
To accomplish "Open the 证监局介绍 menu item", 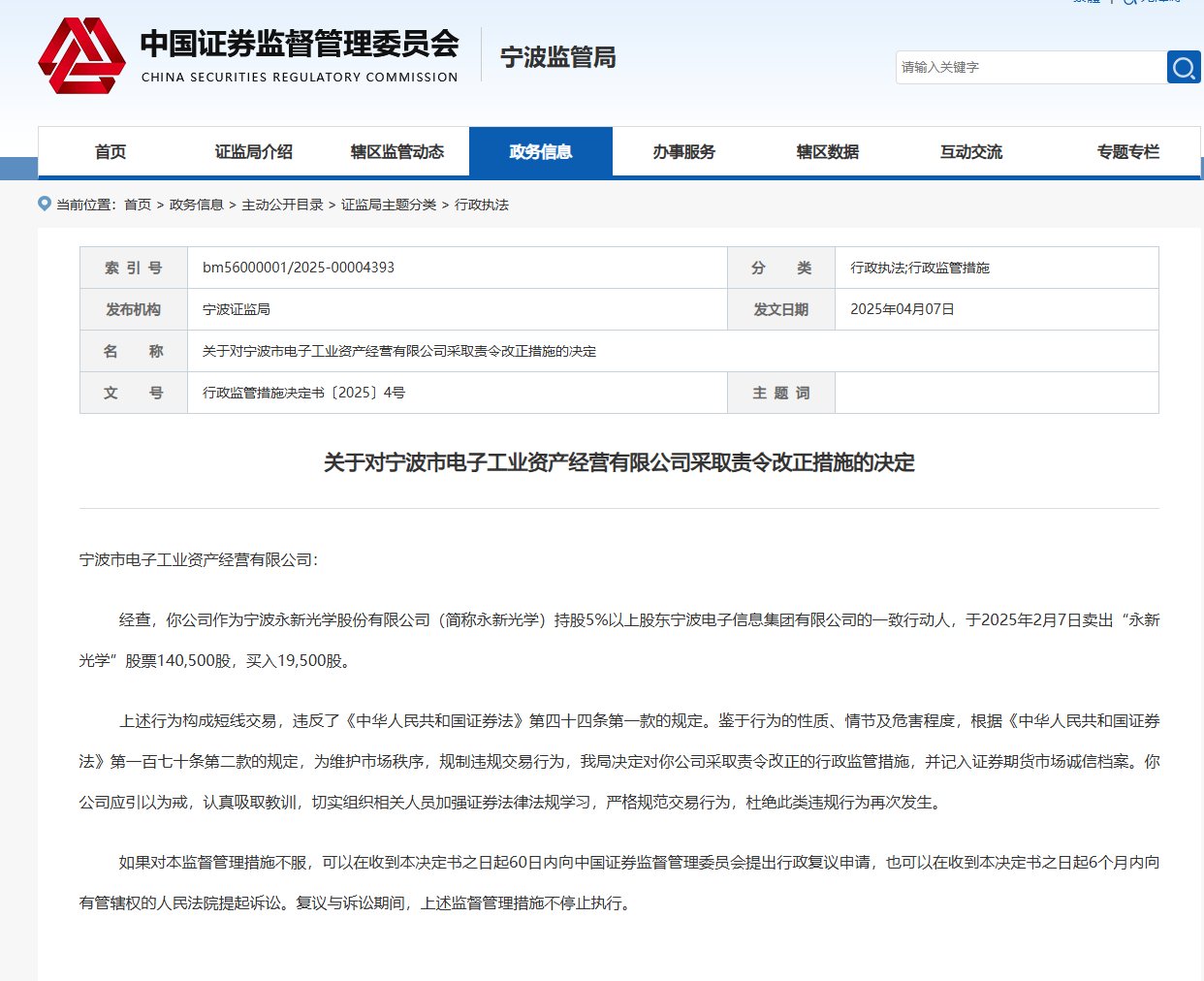I will [252, 151].
